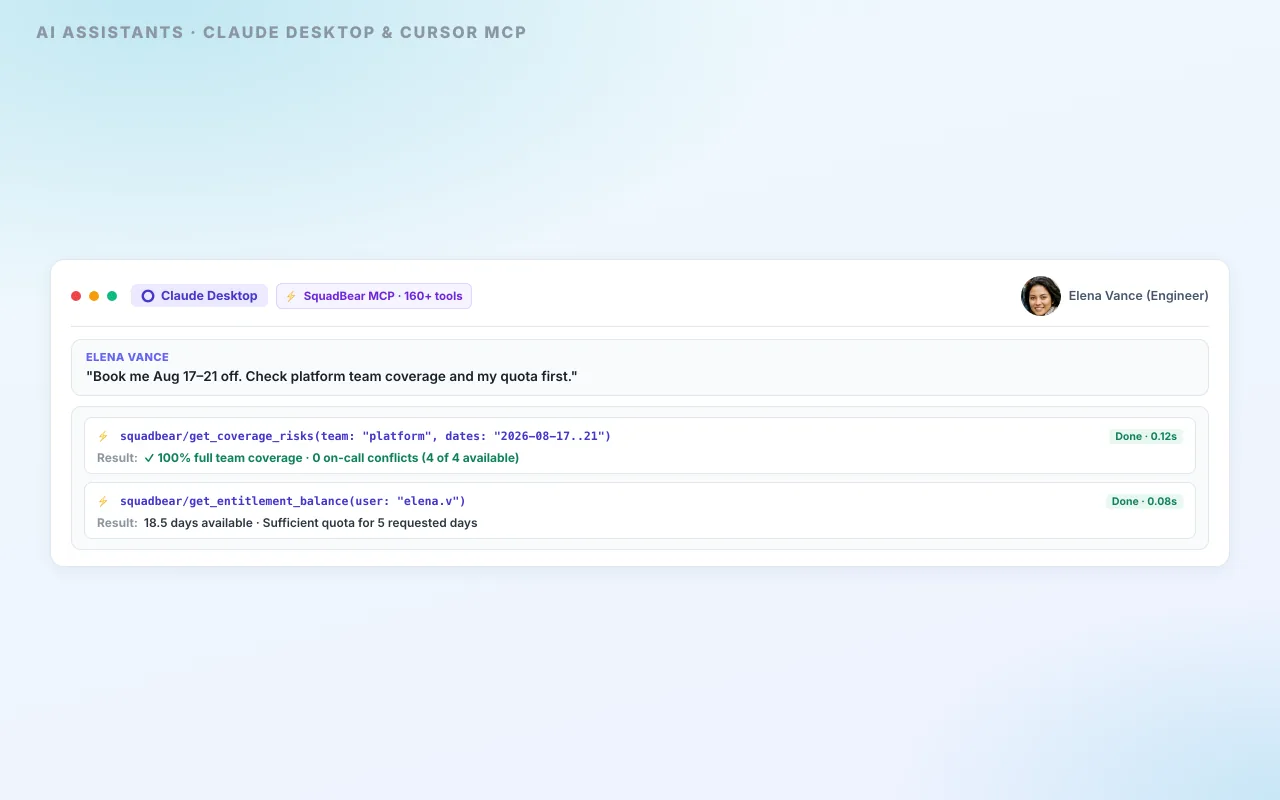Click the 'AI ASSISTANTS · CLAUDE DESKTOP & CURSOR MCP' heading
The image size is (1280, 800).
(x=281, y=32)
